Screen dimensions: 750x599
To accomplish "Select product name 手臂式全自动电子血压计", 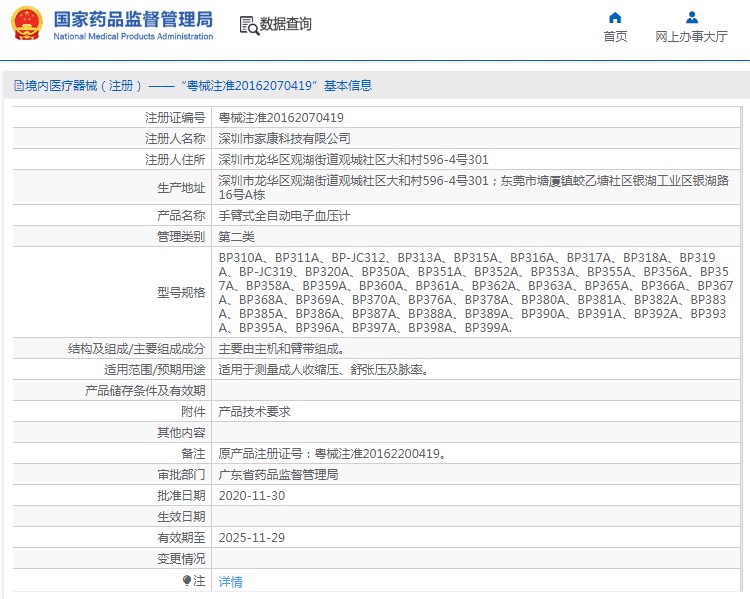I will (x=285, y=216).
